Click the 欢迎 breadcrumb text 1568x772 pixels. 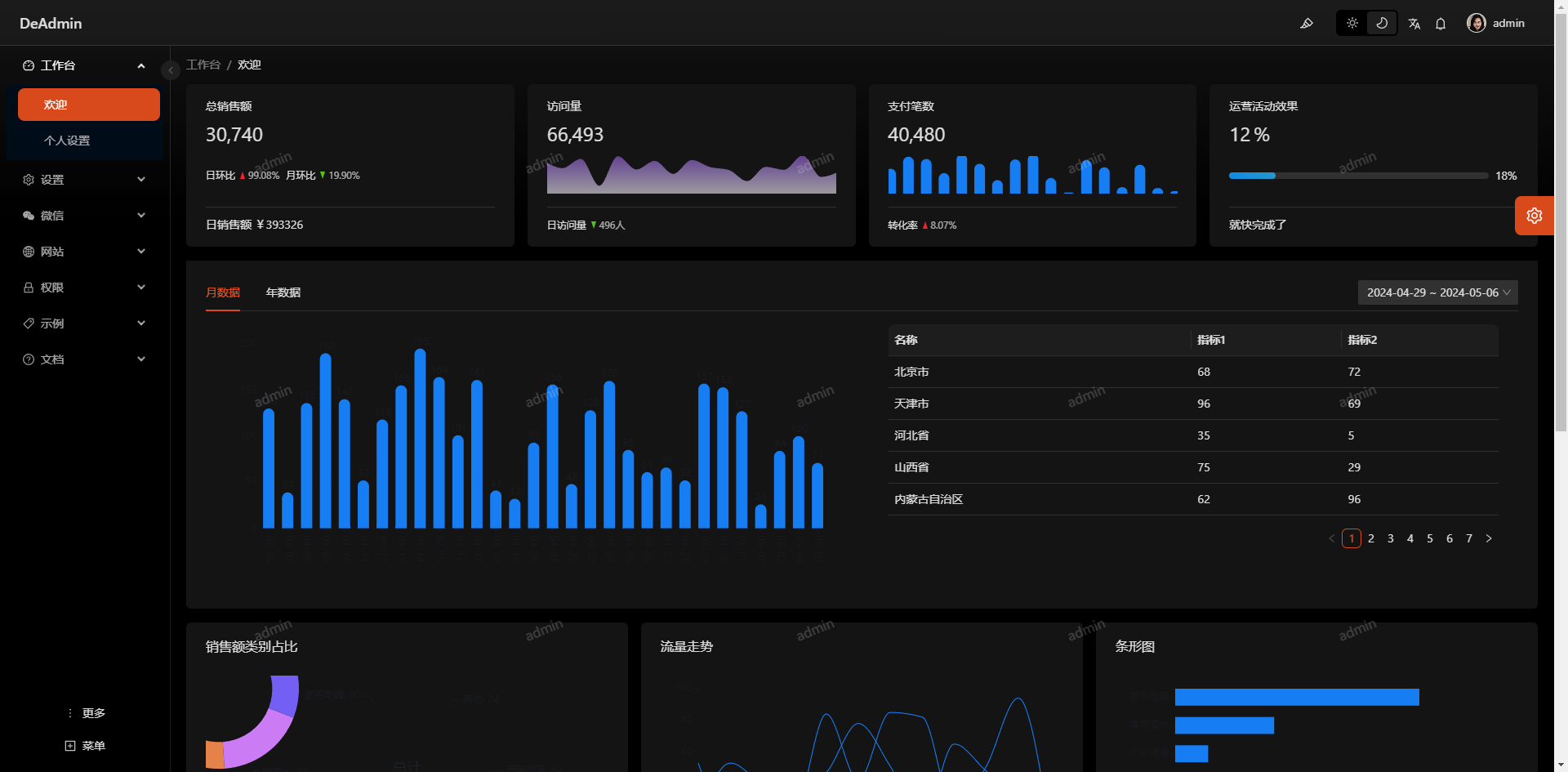(249, 65)
